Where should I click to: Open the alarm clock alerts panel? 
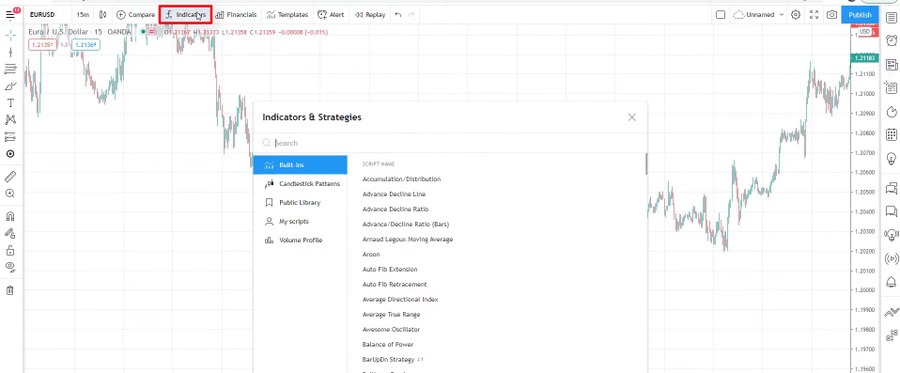pyautogui.click(x=891, y=40)
